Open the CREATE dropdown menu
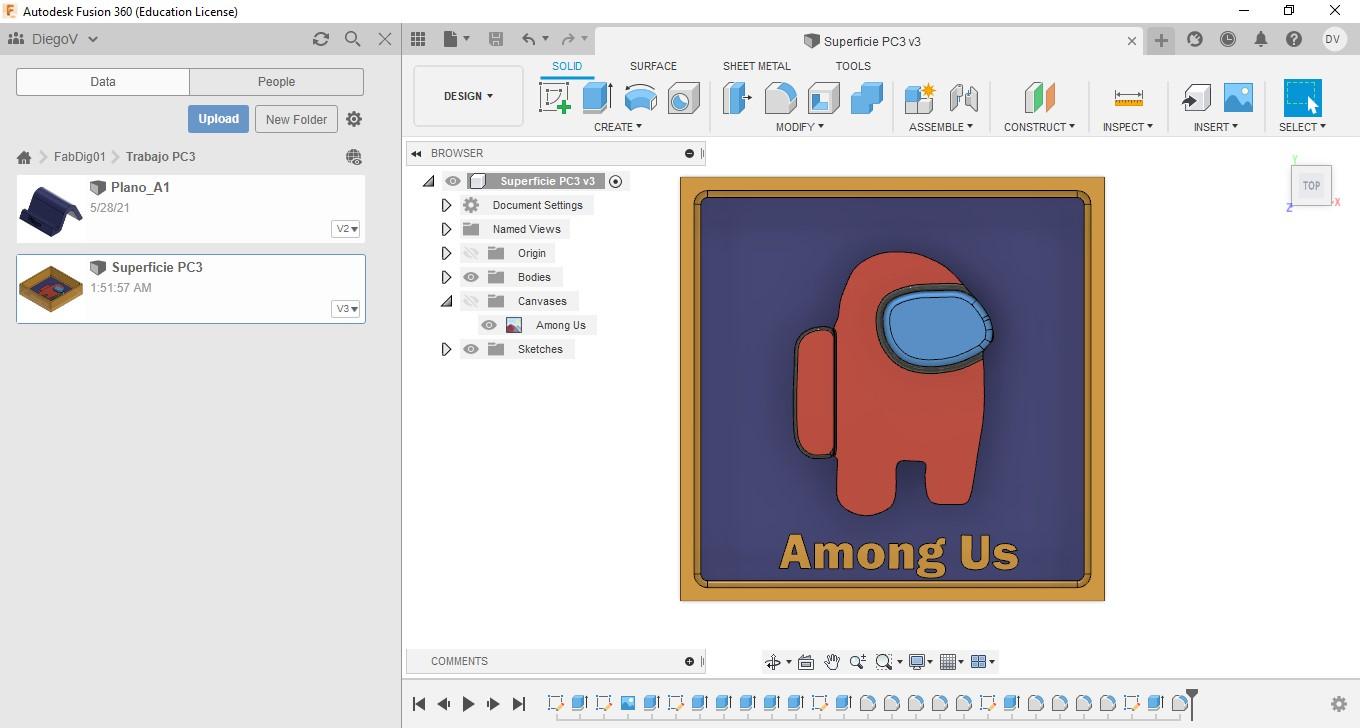Screen dimensions: 1360x728 (x=618, y=127)
